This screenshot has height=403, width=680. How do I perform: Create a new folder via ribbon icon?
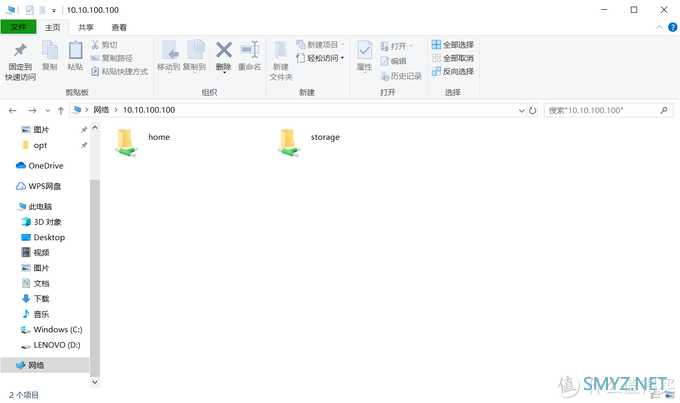tap(281, 50)
